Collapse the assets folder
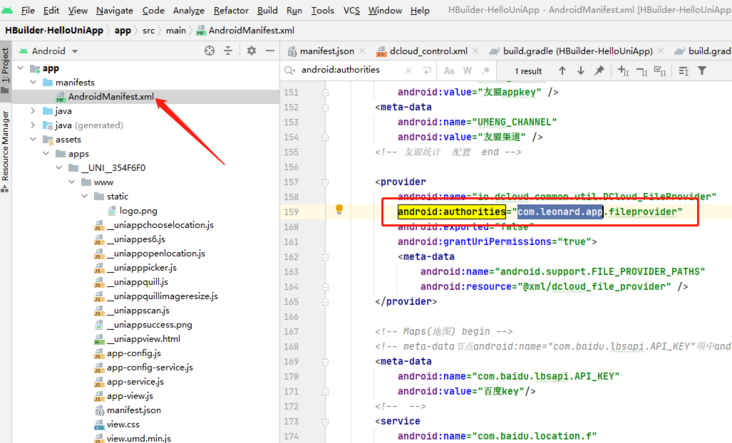This screenshot has height=443, width=732. pyautogui.click(x=33, y=139)
